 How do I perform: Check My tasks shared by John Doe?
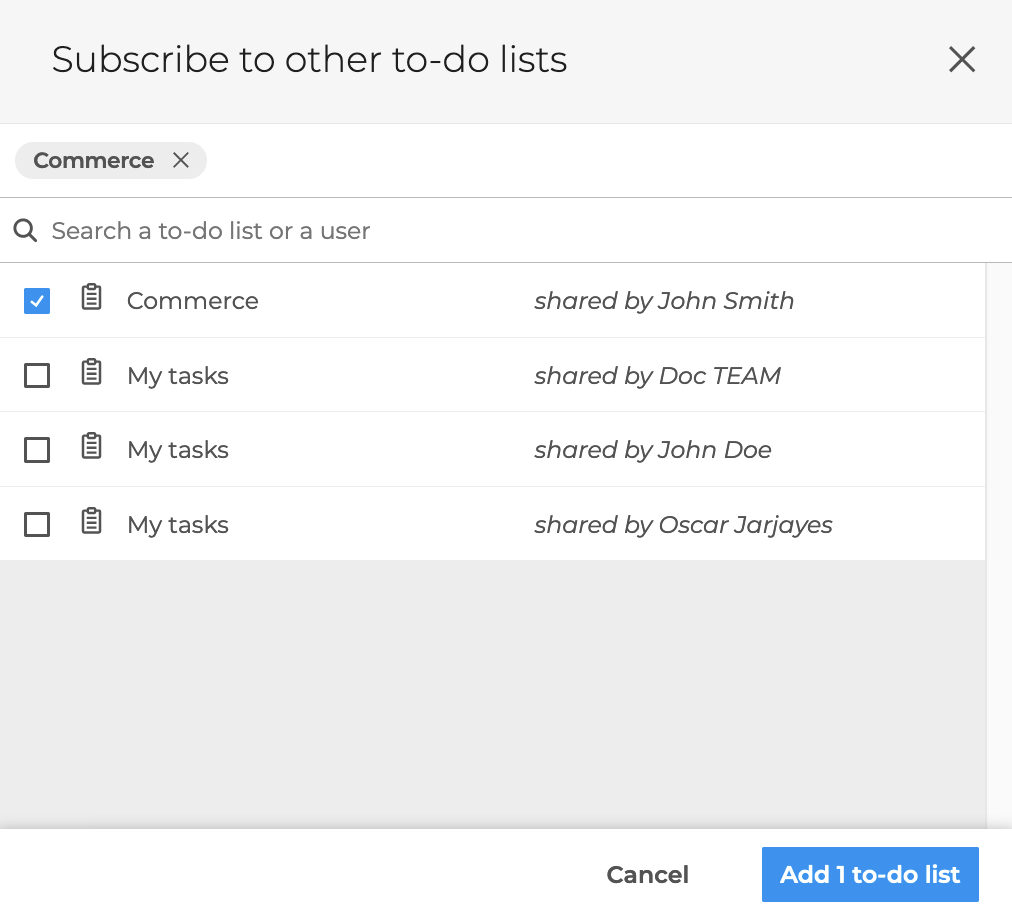pyautogui.click(x=37, y=450)
